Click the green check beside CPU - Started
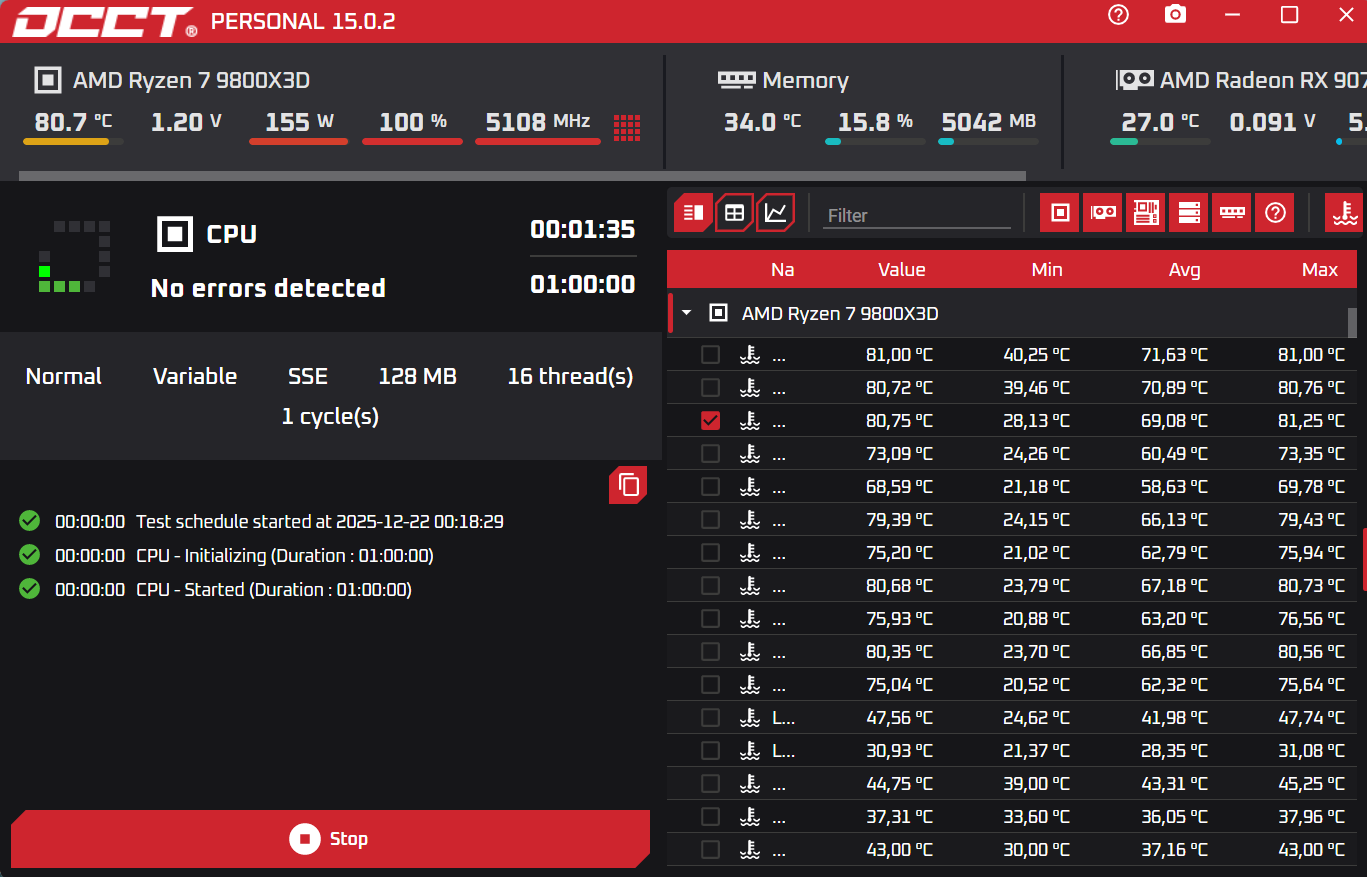 [x=29, y=588]
